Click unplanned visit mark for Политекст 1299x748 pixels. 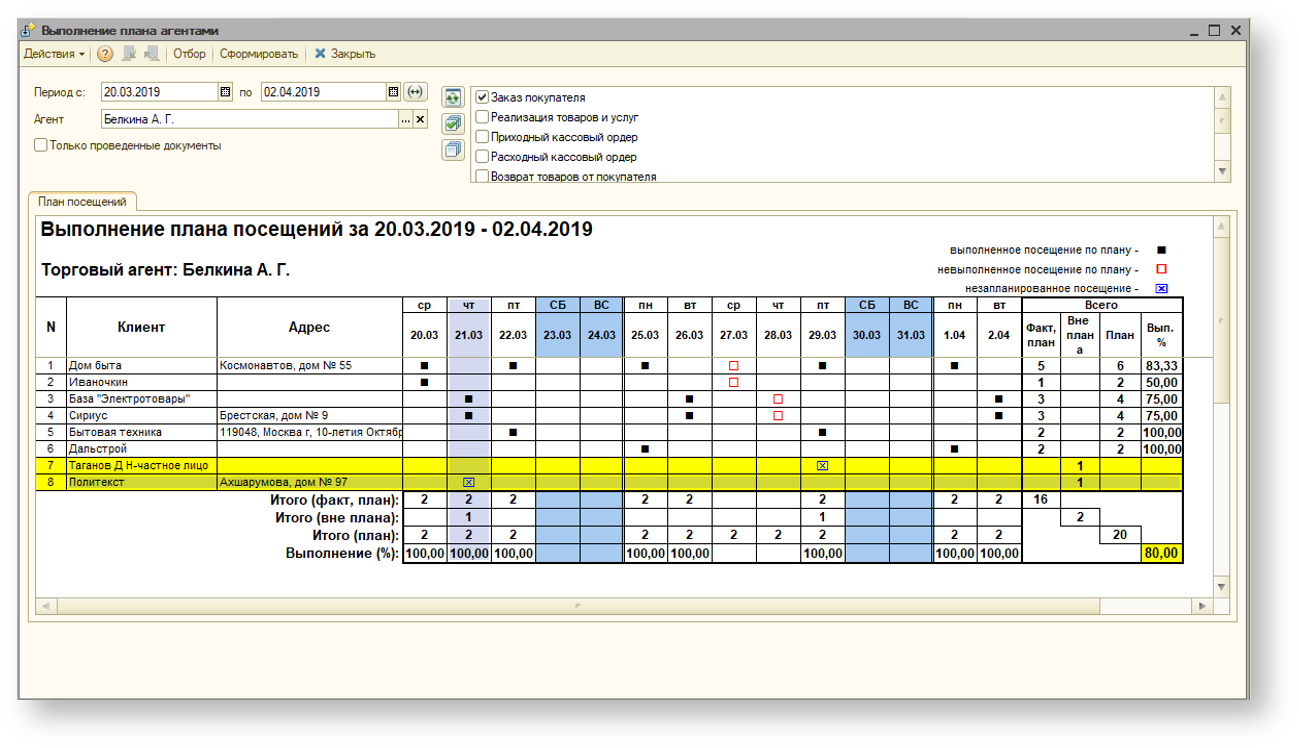click(468, 483)
